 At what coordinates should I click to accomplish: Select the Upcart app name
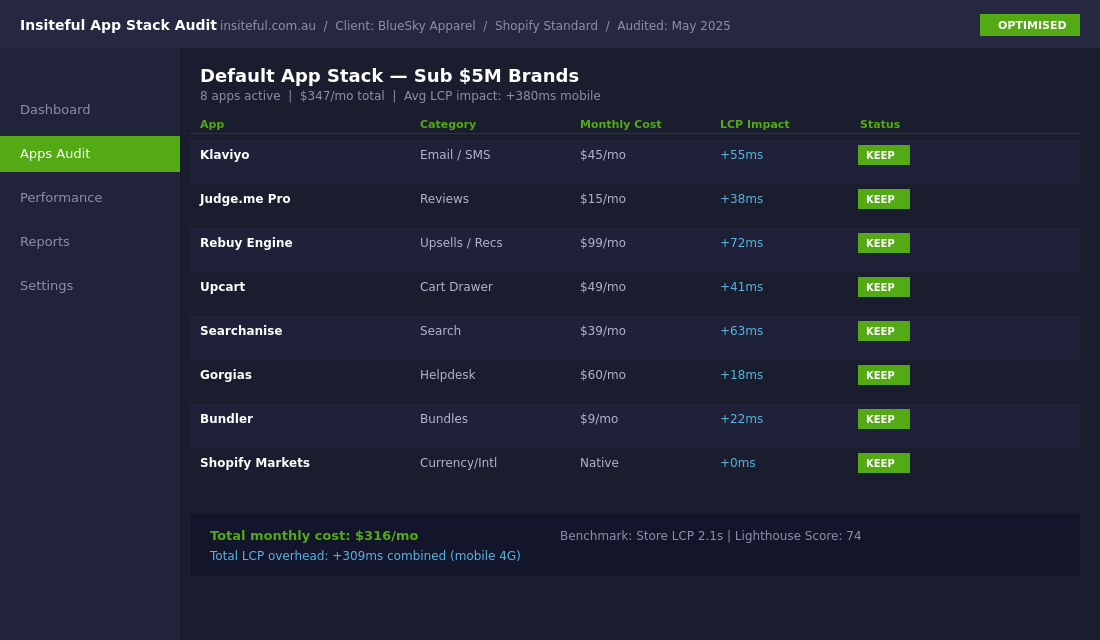coord(222,287)
